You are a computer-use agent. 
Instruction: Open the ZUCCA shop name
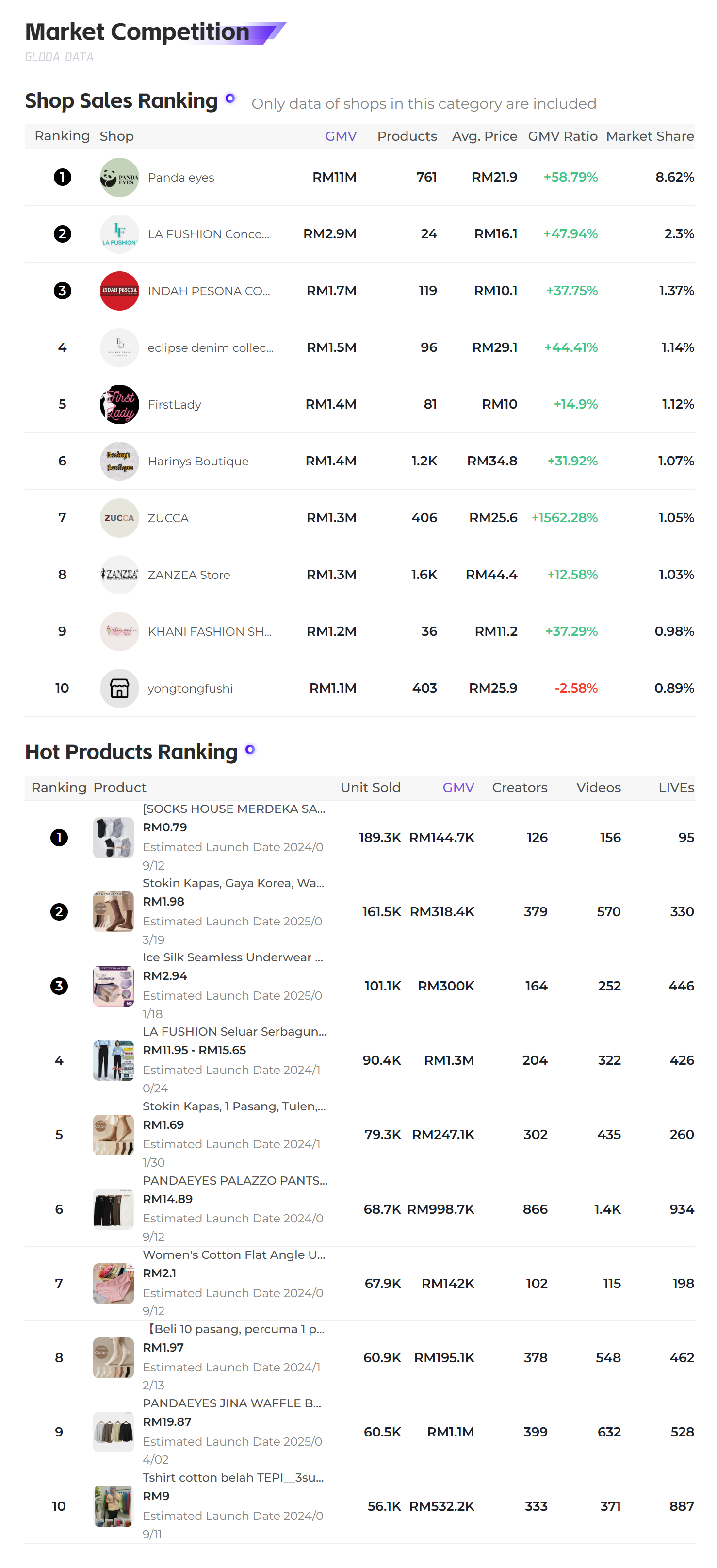[168, 518]
